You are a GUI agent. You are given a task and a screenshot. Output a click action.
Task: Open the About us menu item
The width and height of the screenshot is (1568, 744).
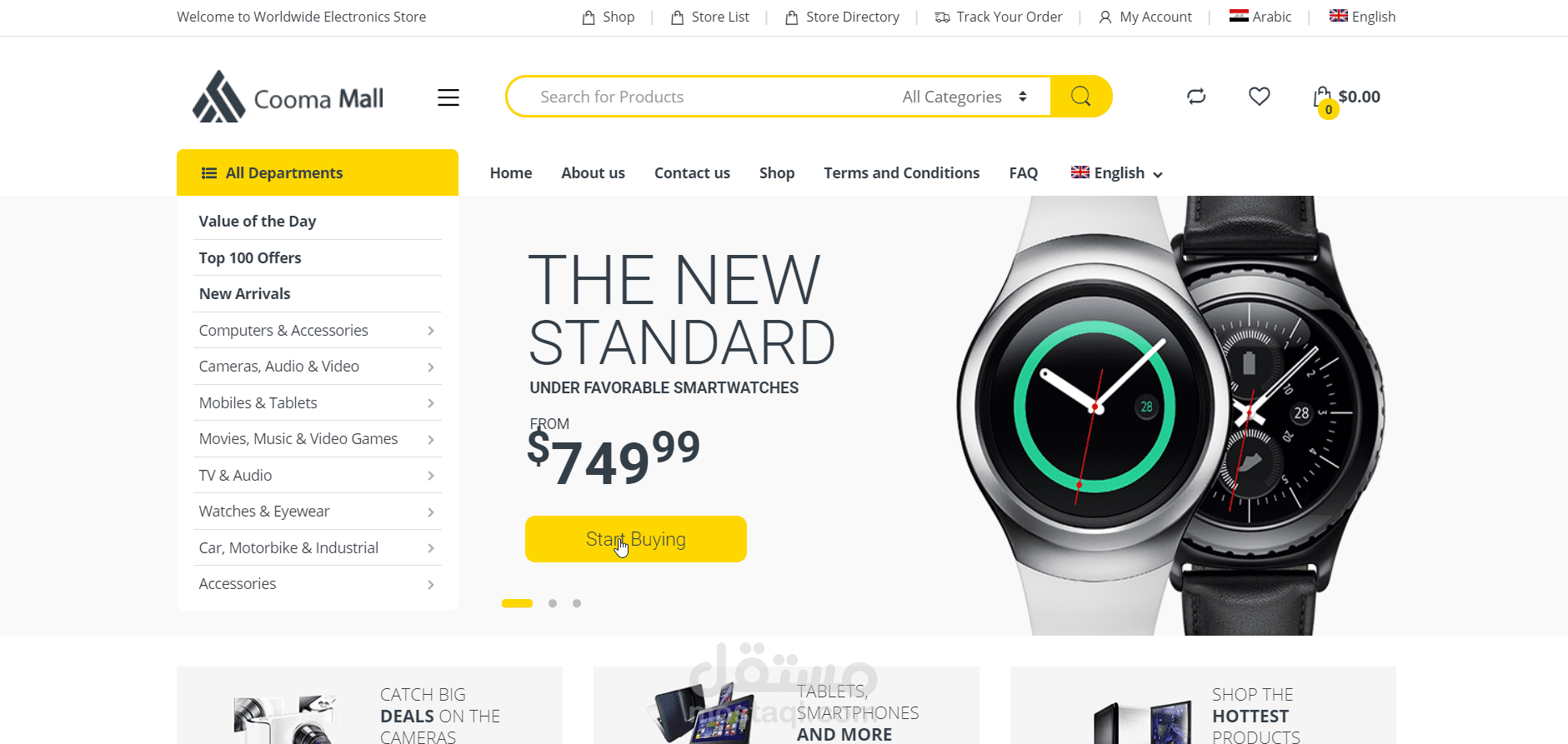(593, 173)
